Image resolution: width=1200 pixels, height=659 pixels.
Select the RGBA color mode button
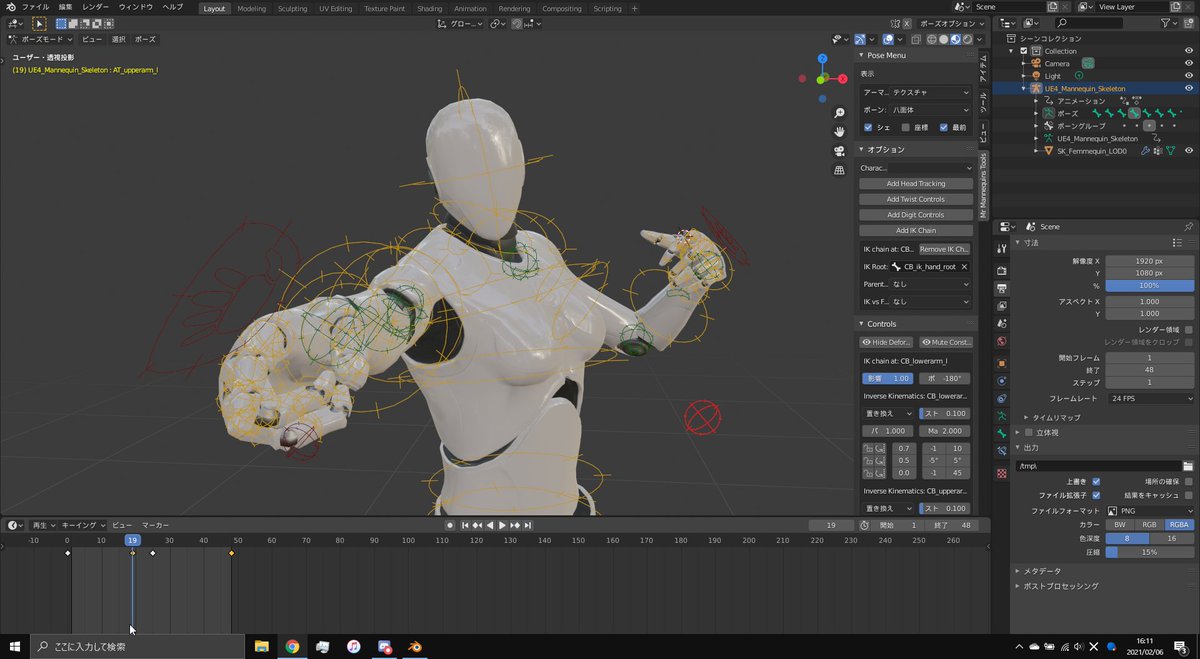click(1180, 524)
